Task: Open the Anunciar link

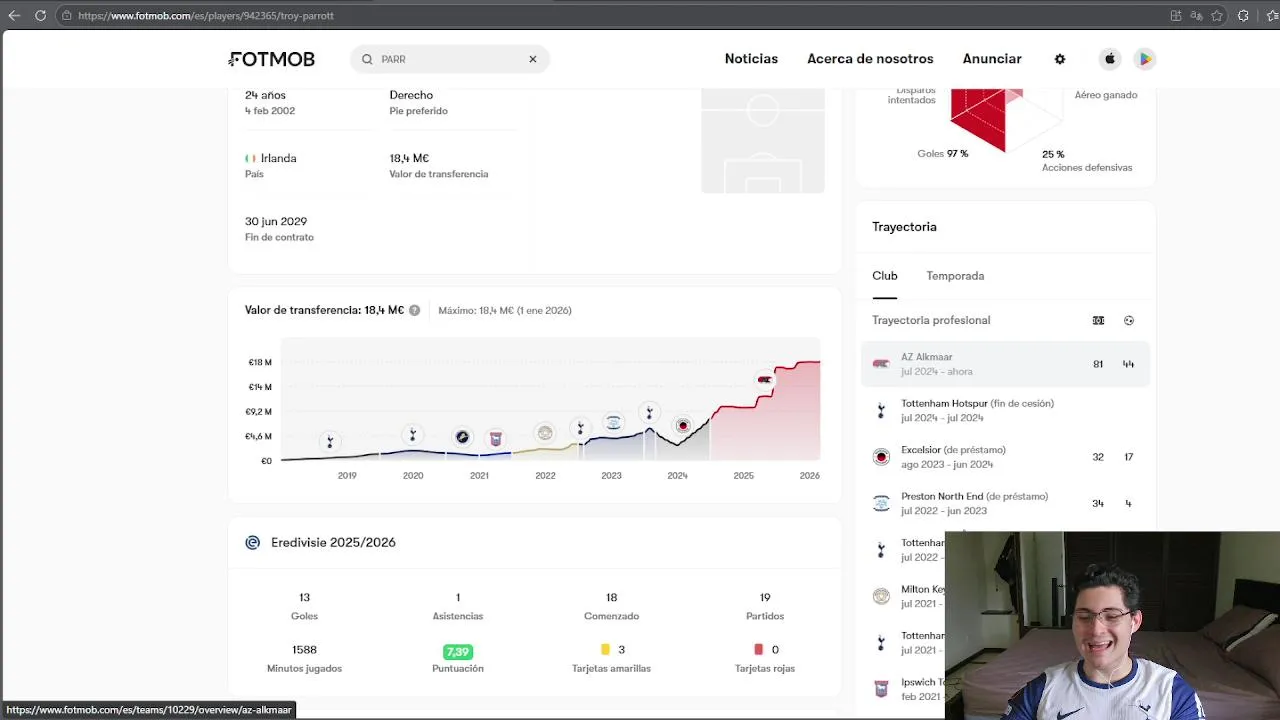Action: pos(992,59)
